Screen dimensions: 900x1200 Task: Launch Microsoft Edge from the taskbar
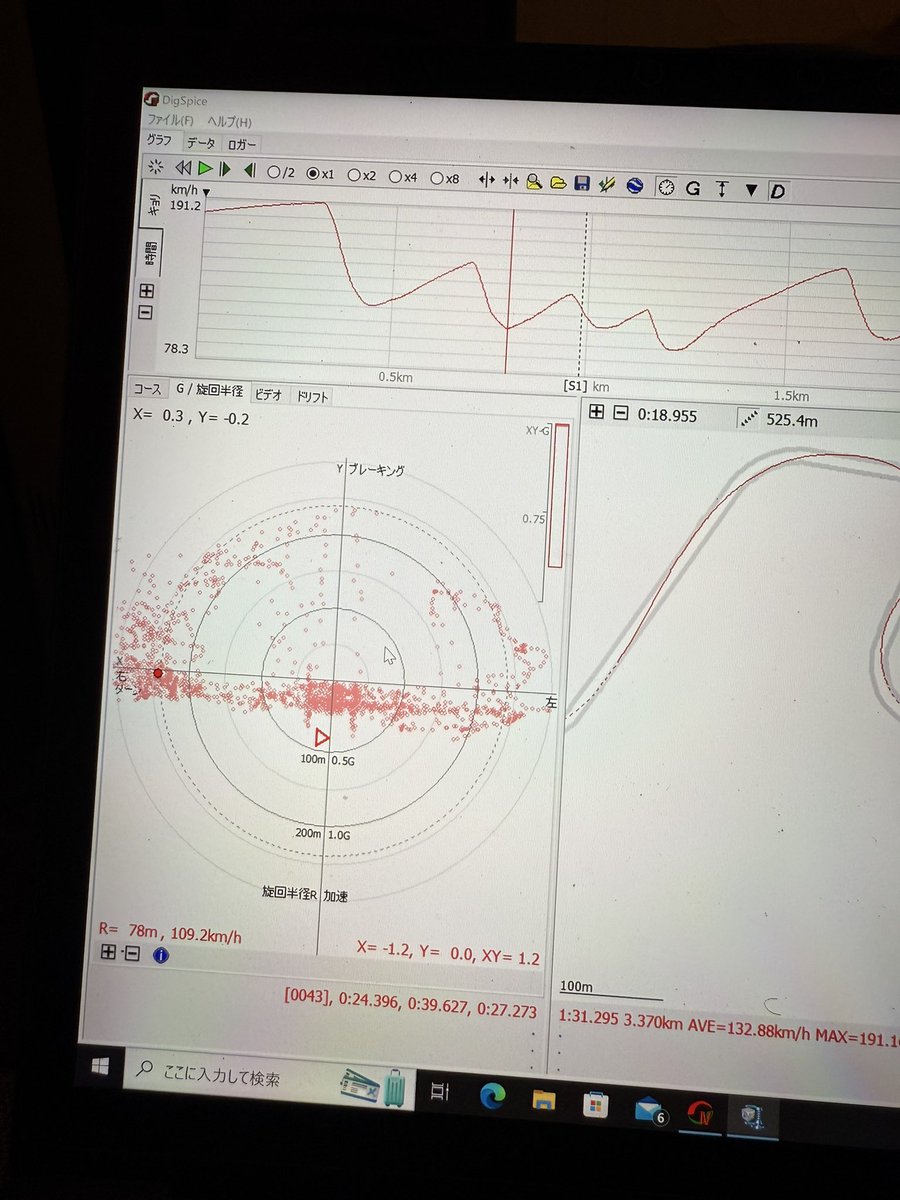tap(492, 1096)
